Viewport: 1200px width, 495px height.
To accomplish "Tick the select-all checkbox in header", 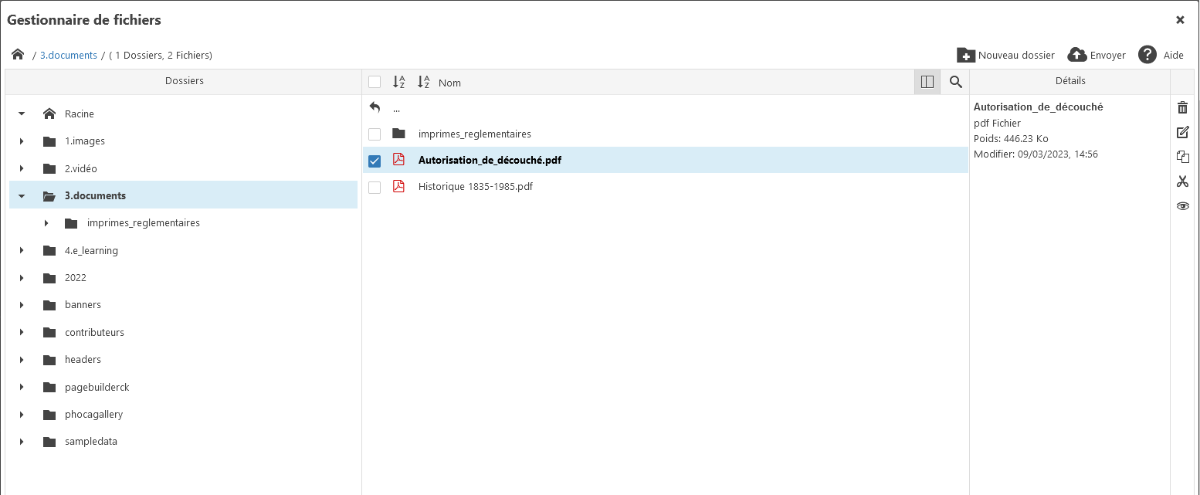I will click(x=374, y=82).
